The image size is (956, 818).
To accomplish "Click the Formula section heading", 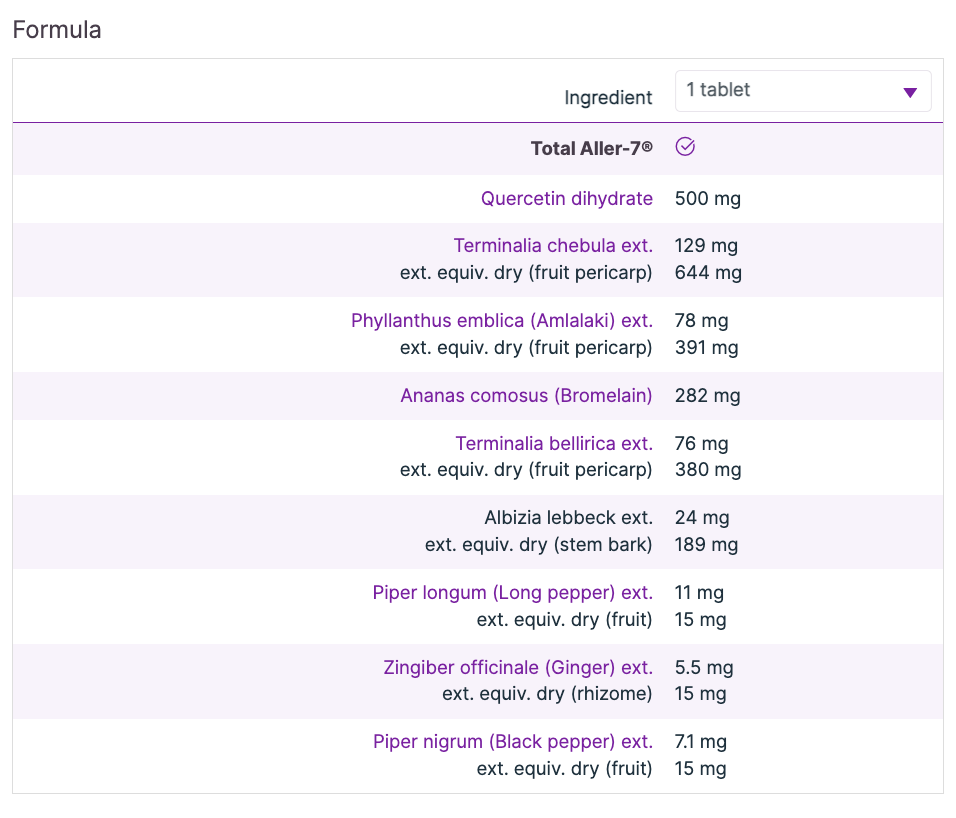I will (x=57, y=29).
